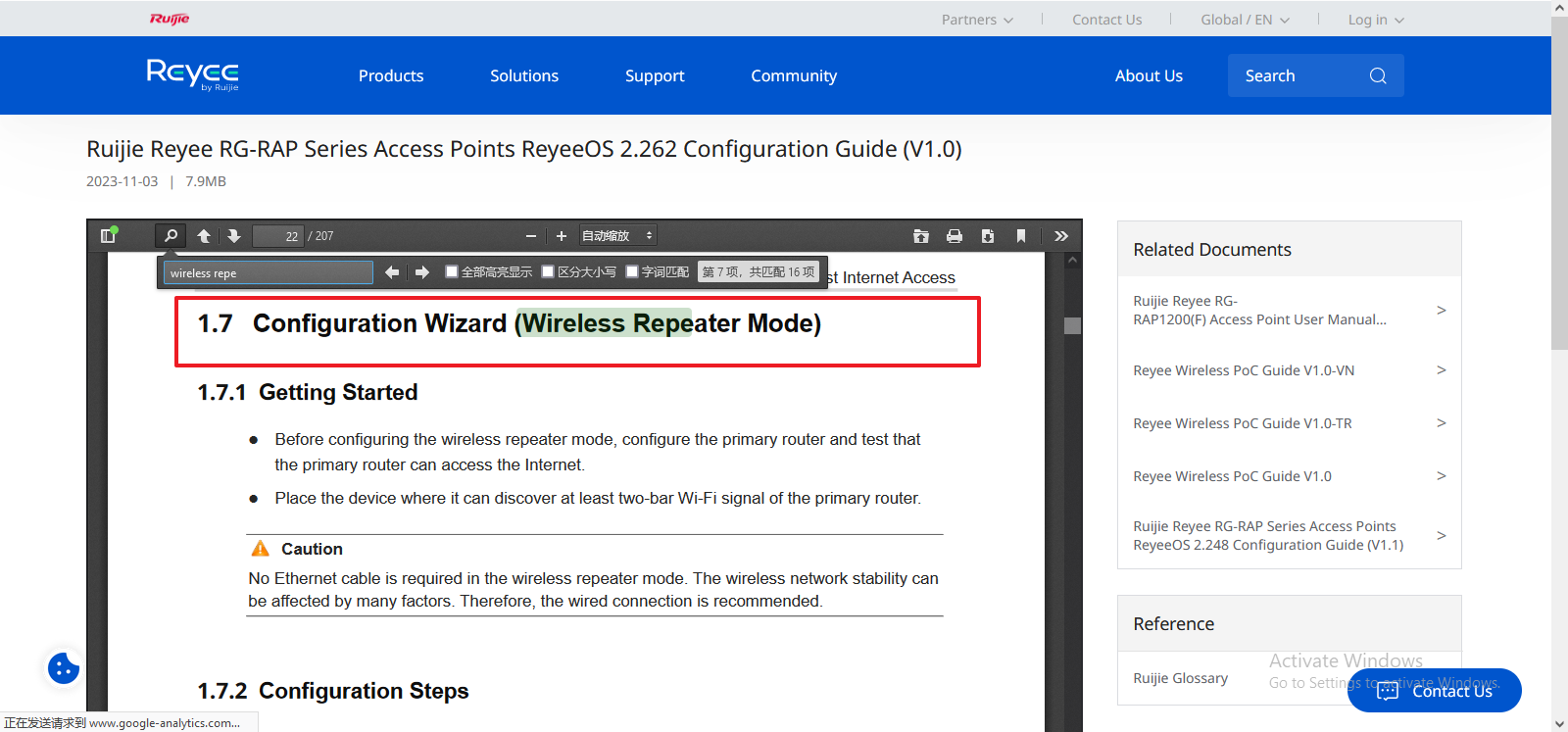This screenshot has width=1568, height=732.
Task: Check the 字词匹配 whole words box
Action: click(632, 271)
